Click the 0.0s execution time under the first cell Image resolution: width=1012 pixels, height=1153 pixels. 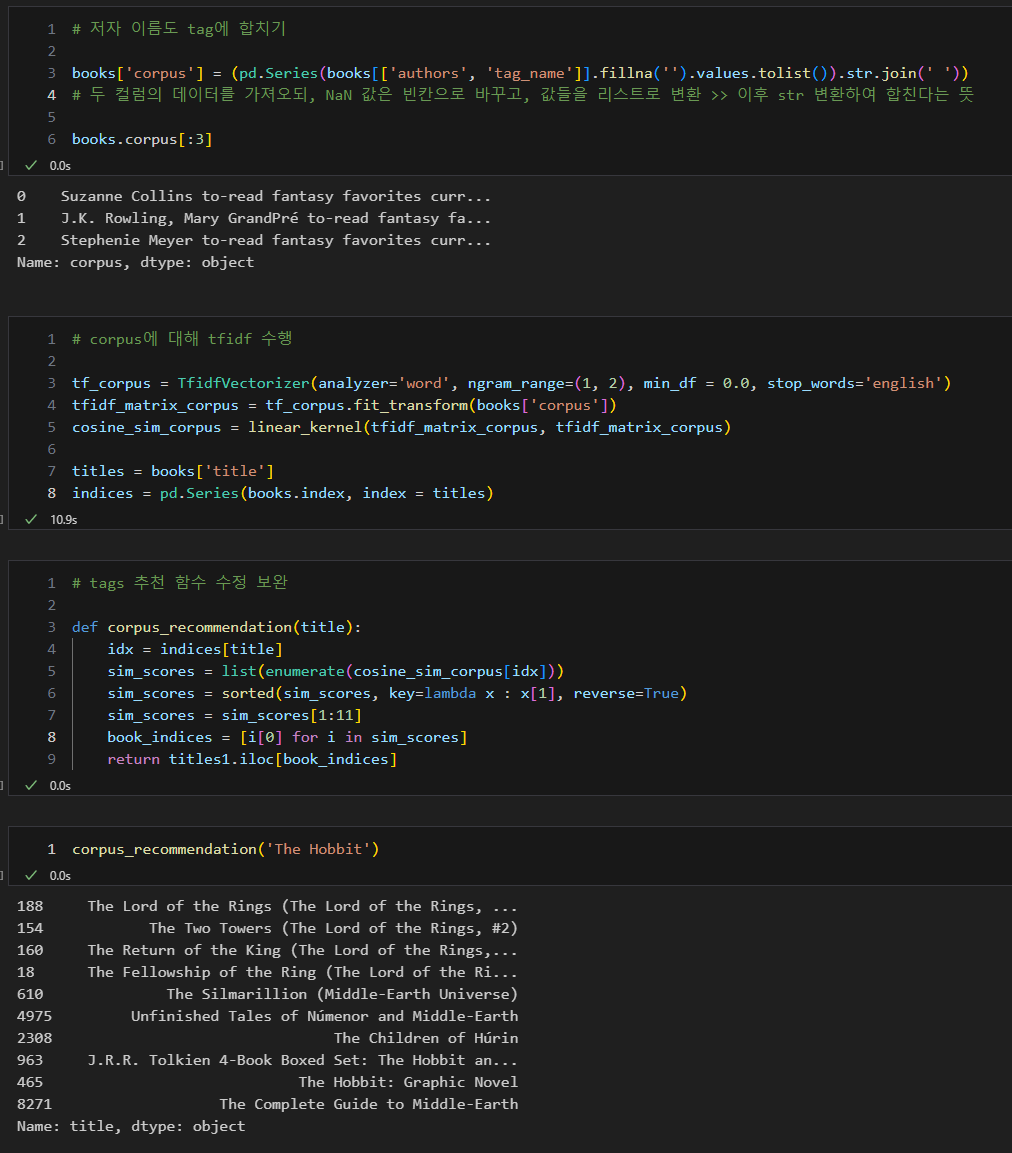coord(60,166)
